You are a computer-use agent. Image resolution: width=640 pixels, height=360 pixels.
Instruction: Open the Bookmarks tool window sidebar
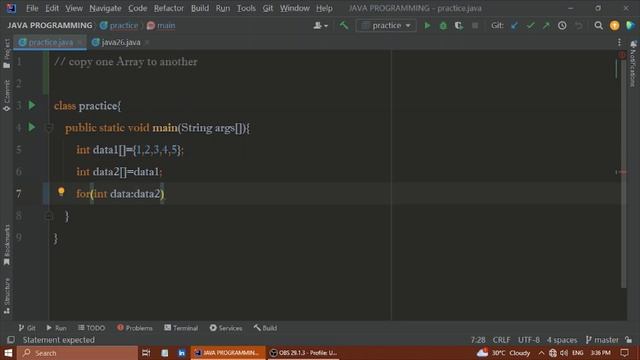pos(7,245)
